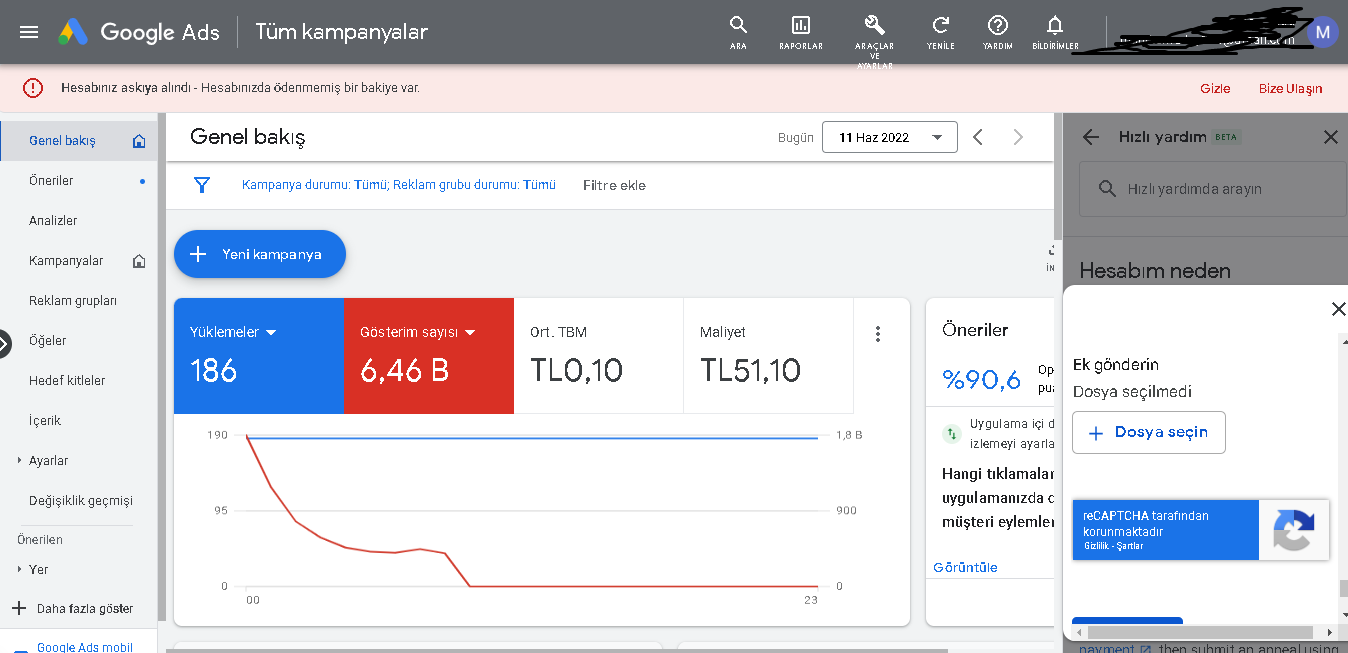Click the blue filter funnel icon
The height and width of the screenshot is (653, 1348).
[x=202, y=185]
